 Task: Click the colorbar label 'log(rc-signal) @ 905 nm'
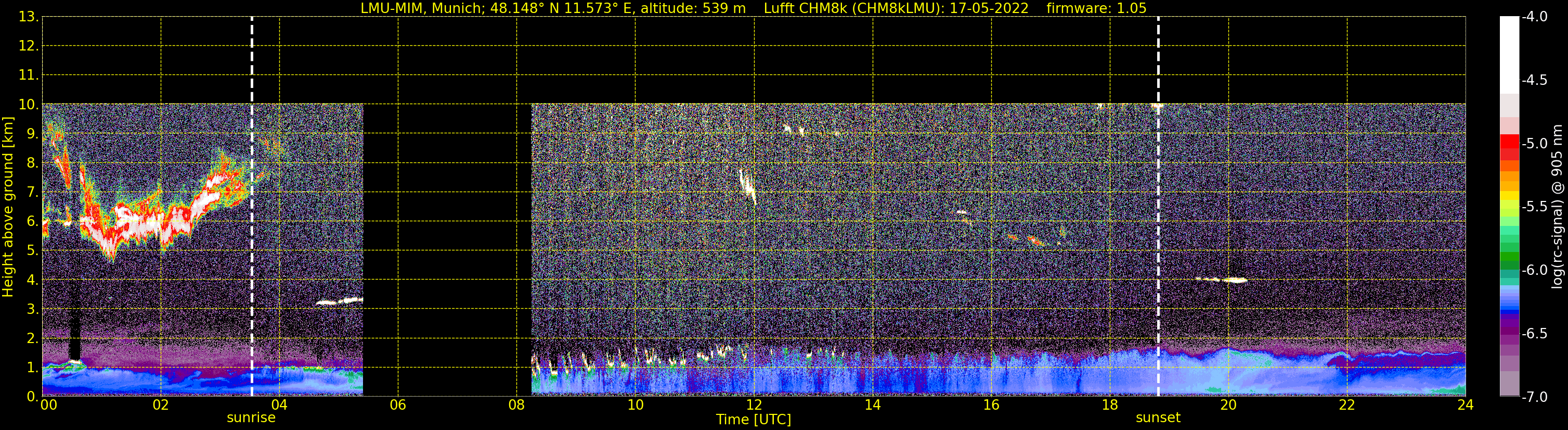(1557, 207)
